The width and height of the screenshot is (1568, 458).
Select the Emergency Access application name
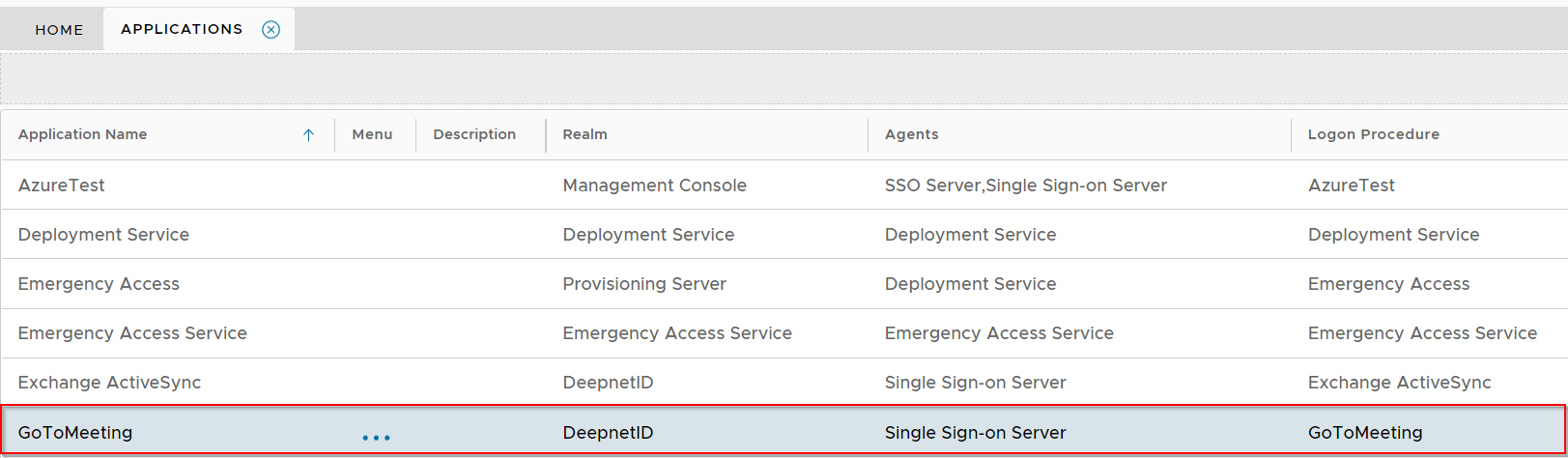tap(99, 284)
